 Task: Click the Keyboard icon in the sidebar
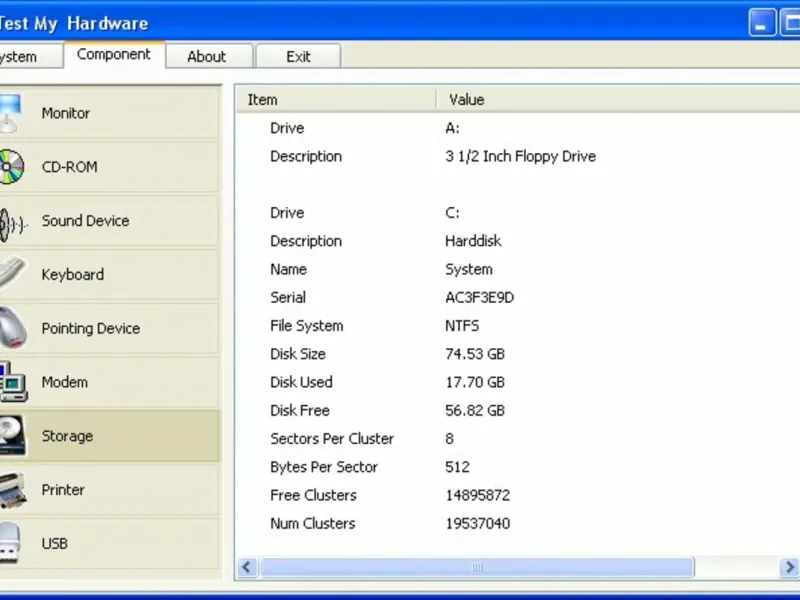[x=12, y=273]
